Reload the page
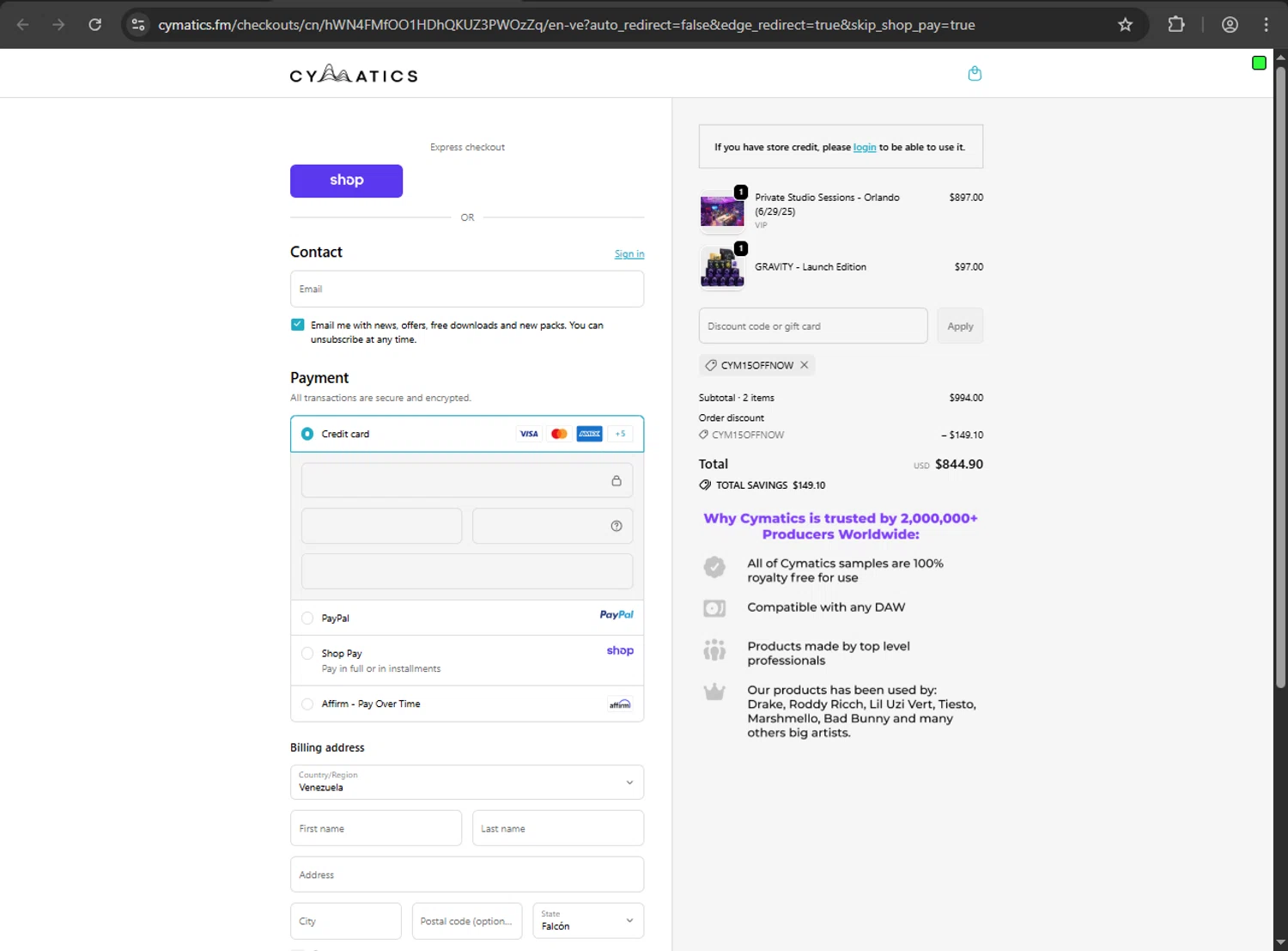1288x951 pixels. [95, 25]
